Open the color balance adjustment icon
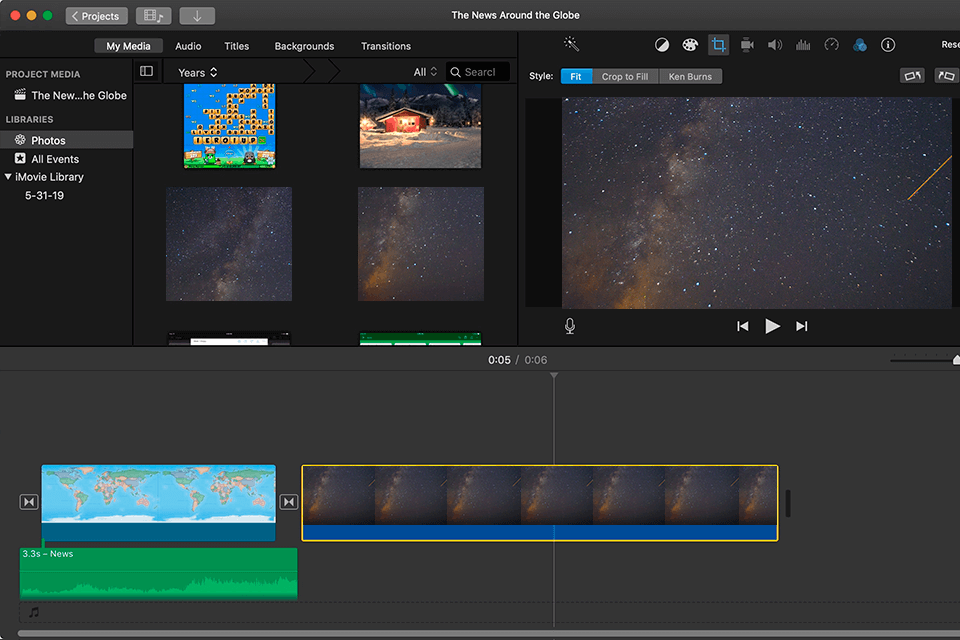The image size is (960, 640). coord(661,45)
